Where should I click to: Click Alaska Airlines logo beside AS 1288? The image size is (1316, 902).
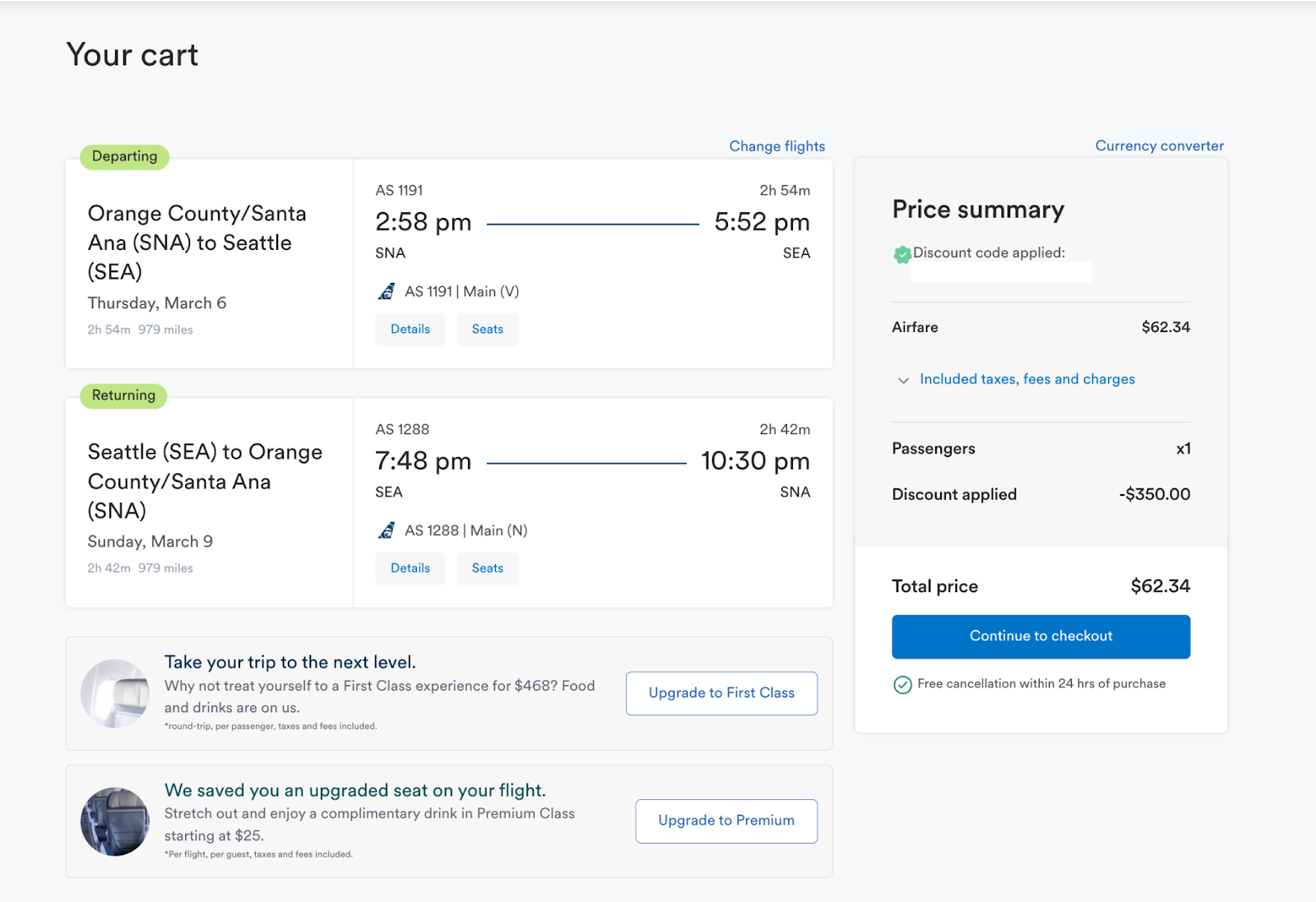(386, 531)
